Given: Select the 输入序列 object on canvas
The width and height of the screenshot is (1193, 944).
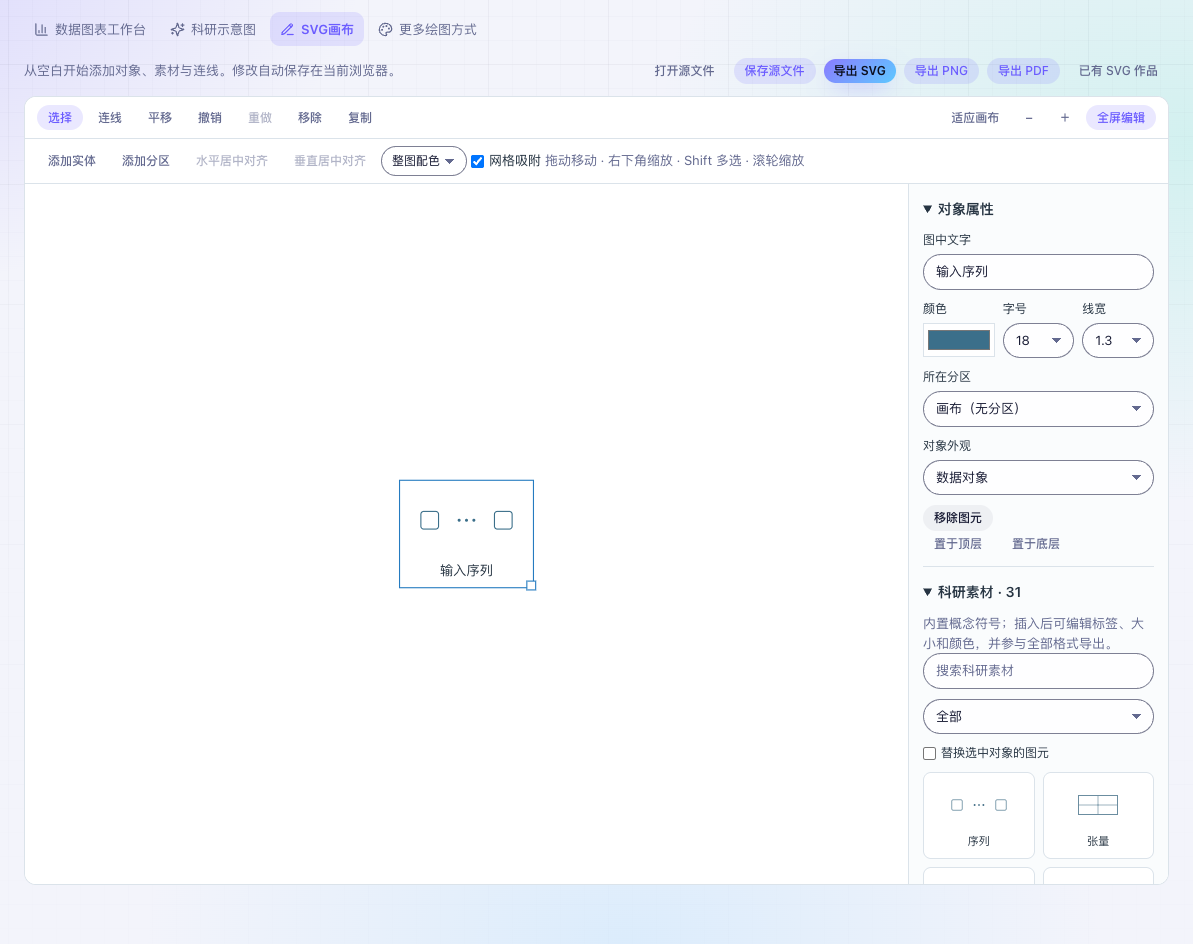Looking at the screenshot, I should 466,534.
